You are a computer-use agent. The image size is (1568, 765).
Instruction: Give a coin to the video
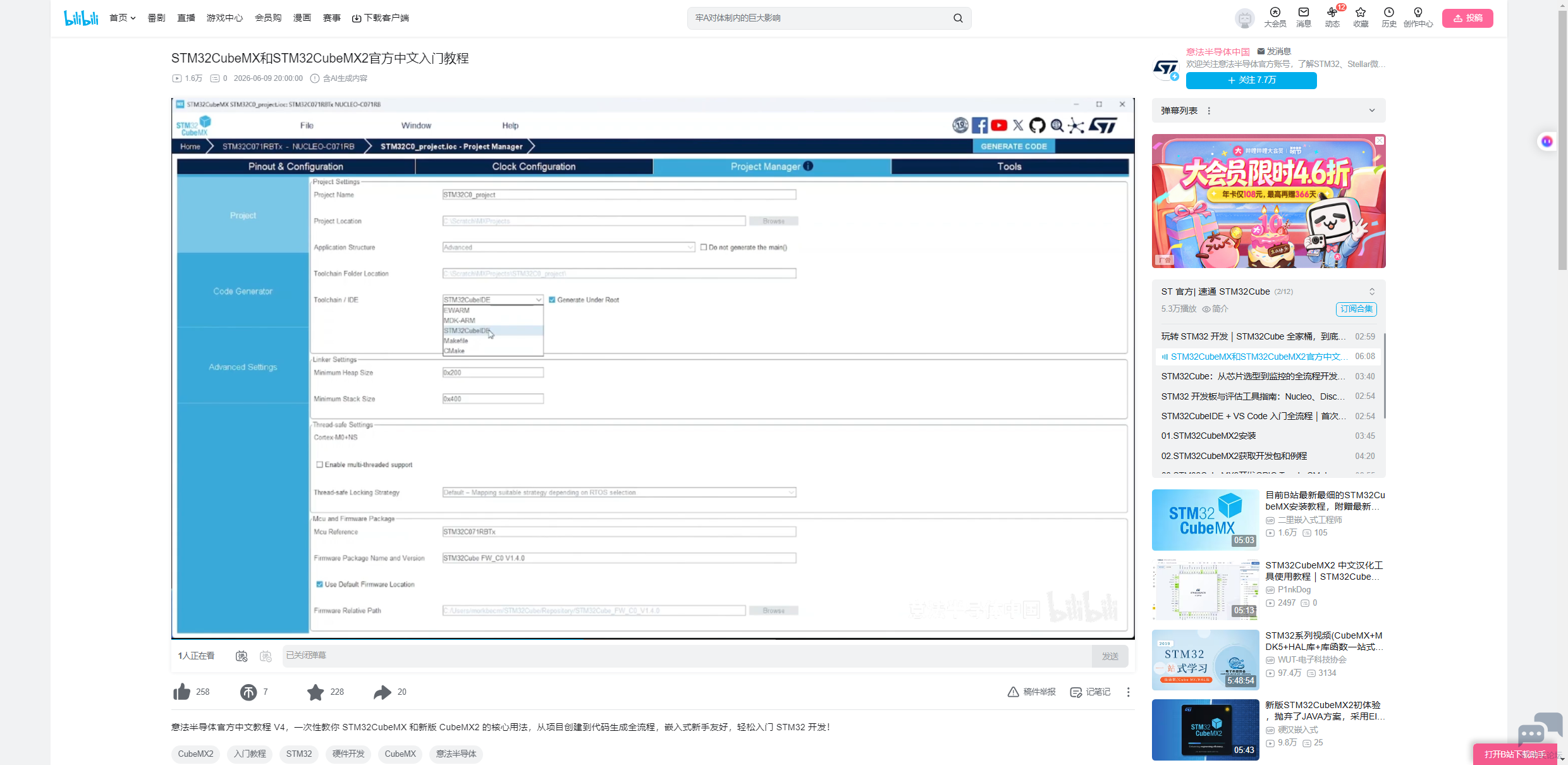click(x=248, y=692)
